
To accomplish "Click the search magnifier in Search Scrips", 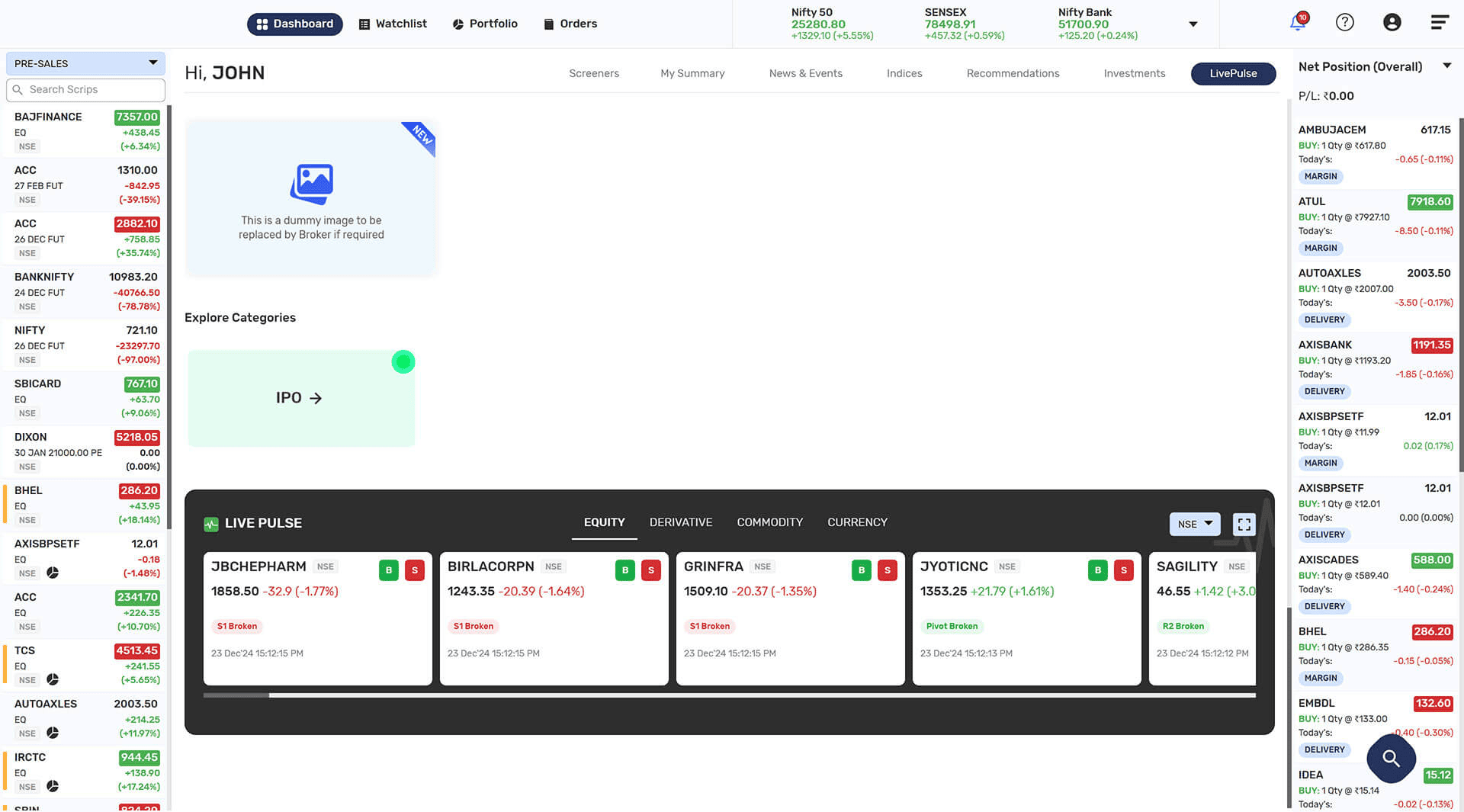I will click(x=18, y=90).
